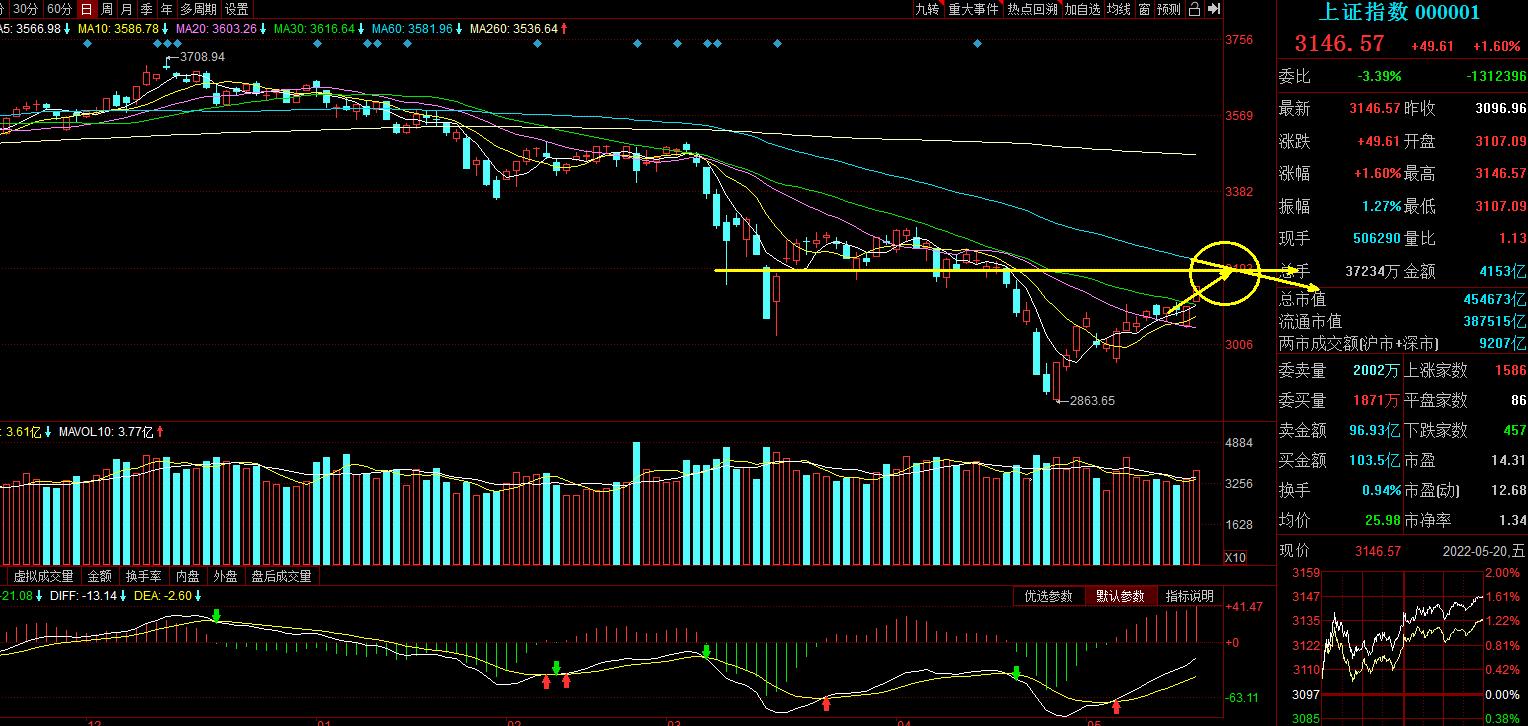
Task: Select the 换手率 tab
Action: (x=144, y=576)
